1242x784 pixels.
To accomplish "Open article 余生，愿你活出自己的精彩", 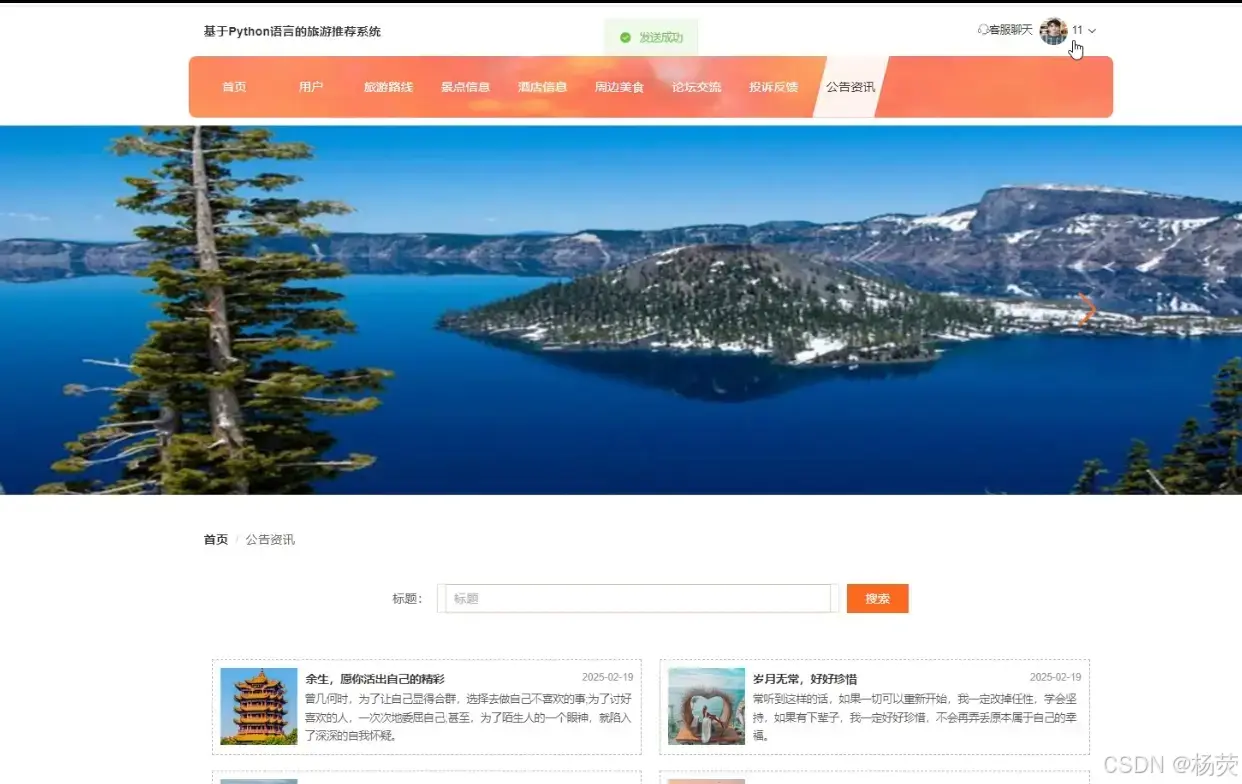I will click(375, 679).
